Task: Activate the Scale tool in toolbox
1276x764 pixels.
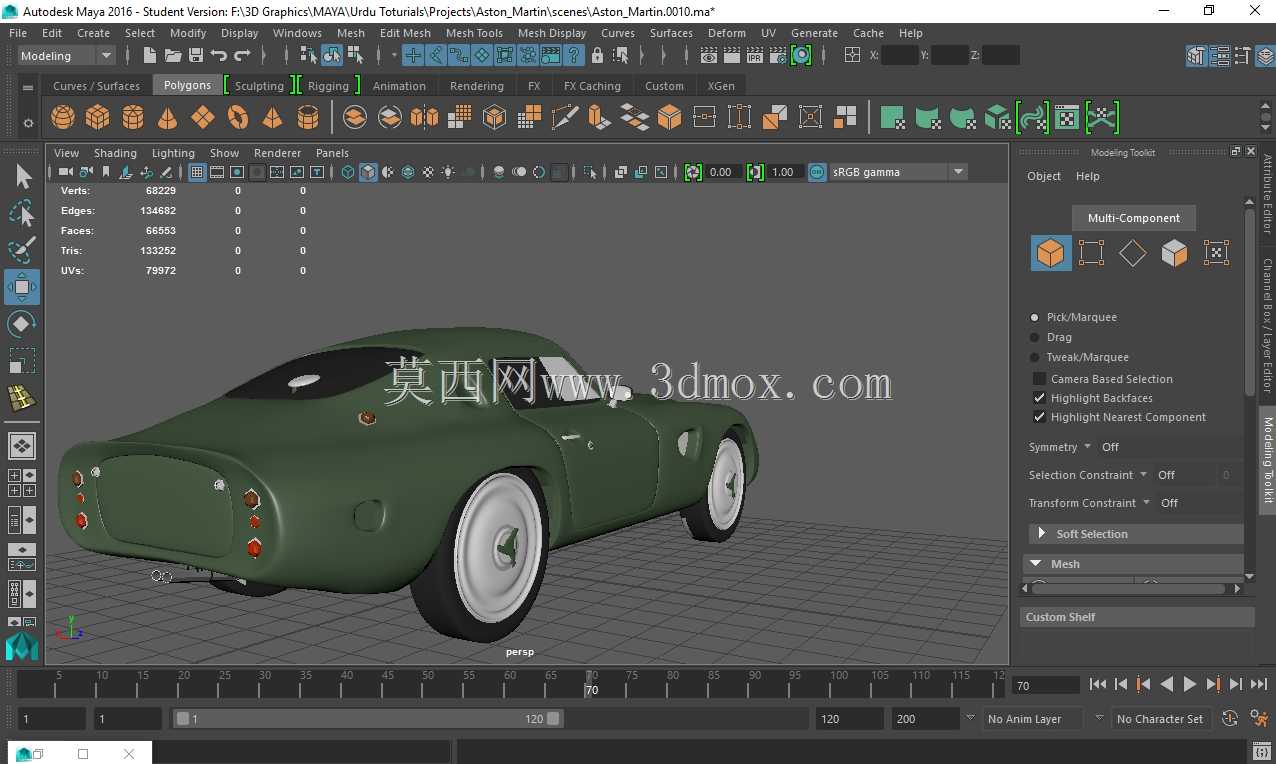Action: point(22,360)
